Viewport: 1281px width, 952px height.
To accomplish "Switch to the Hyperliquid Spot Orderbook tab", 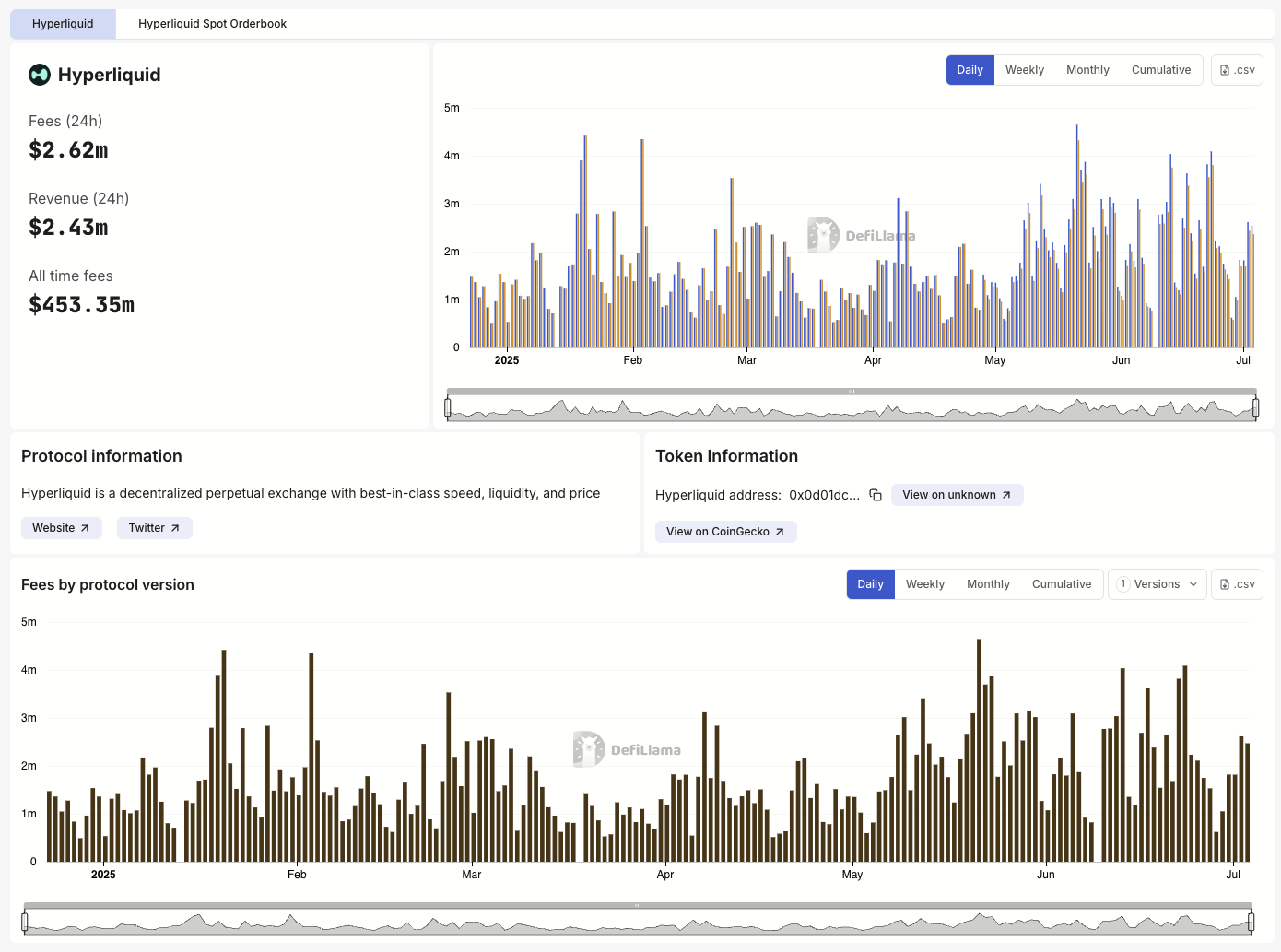I will pos(211,23).
